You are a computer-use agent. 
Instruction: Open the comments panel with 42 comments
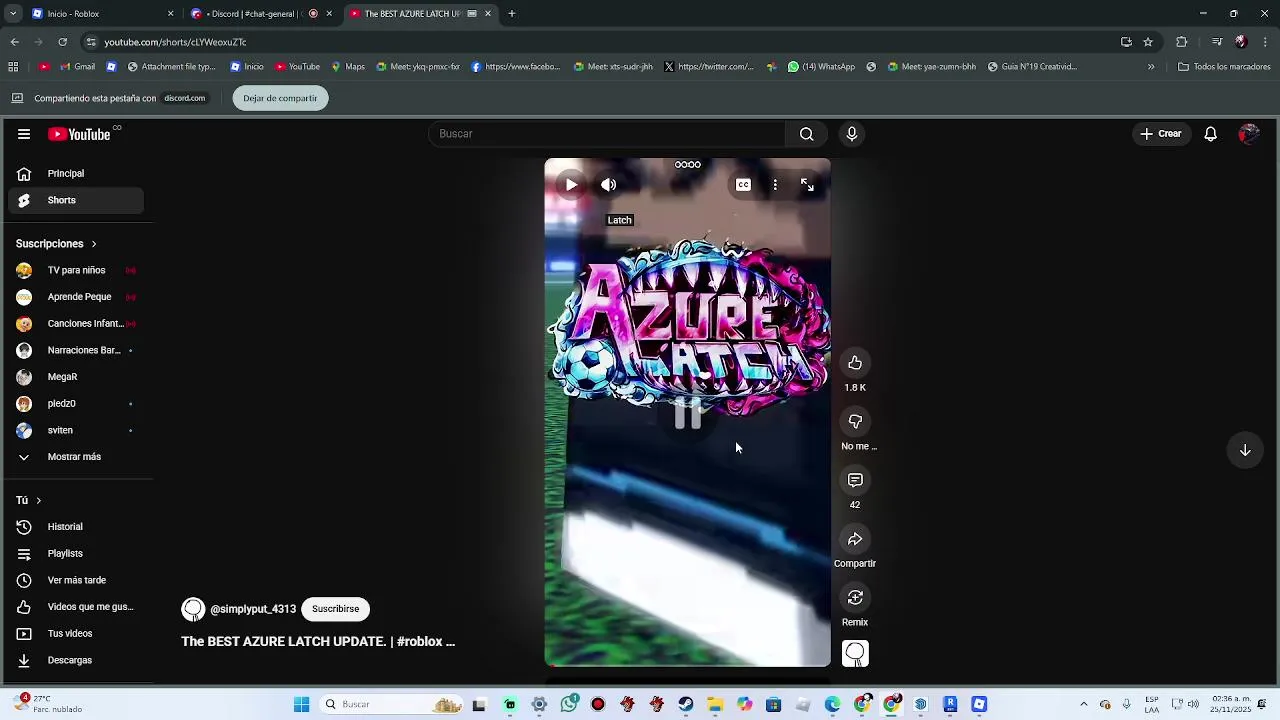pos(855,481)
